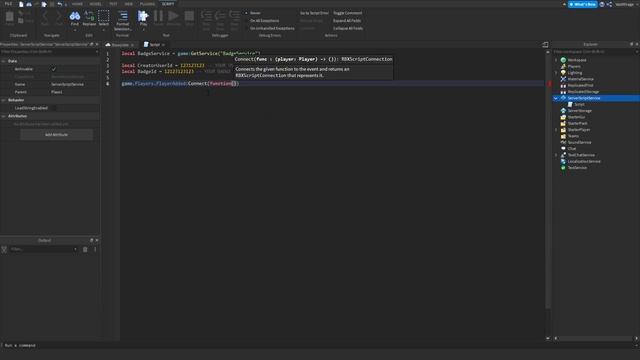Expand the TextChatService tree node
The height and width of the screenshot is (360, 640).
(x=556, y=155)
